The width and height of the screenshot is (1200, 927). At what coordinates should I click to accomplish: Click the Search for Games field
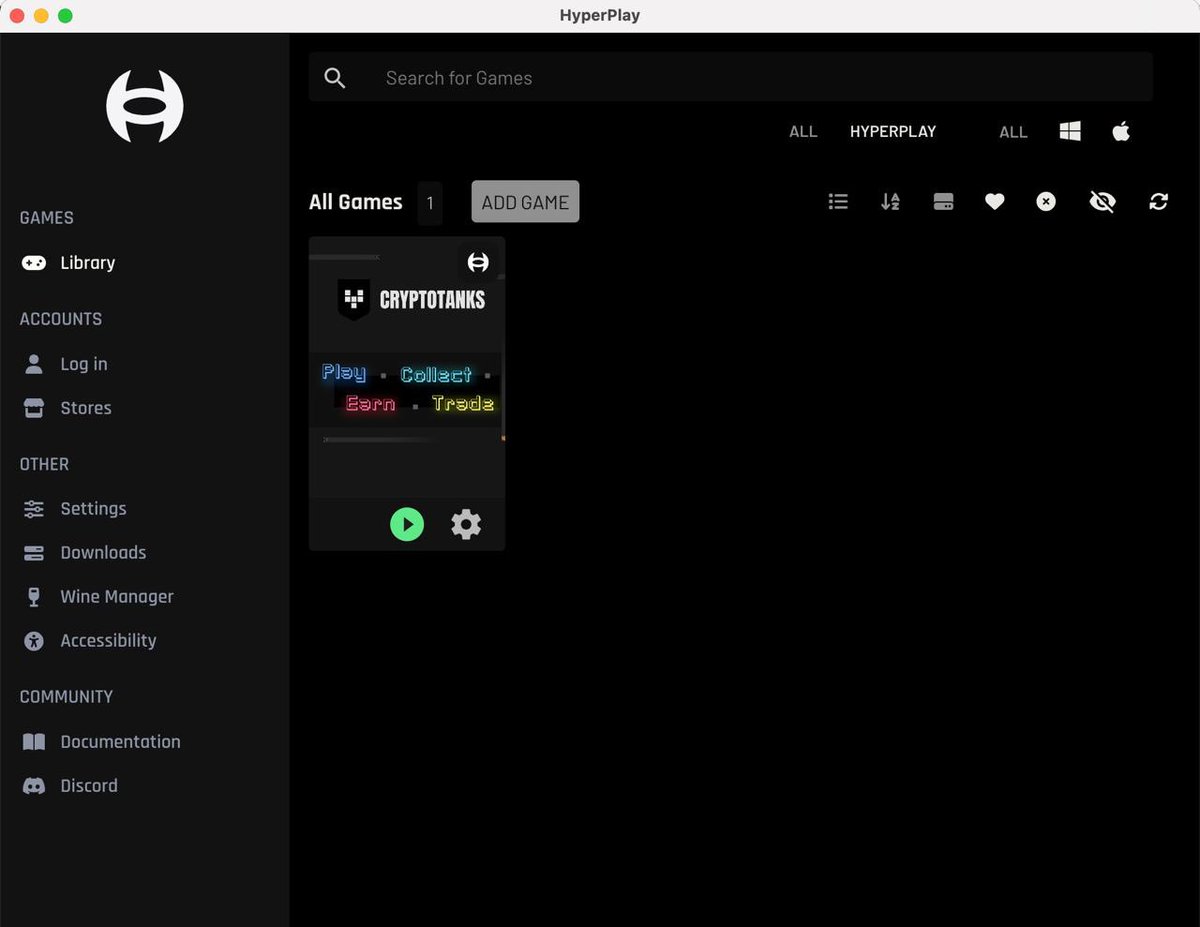coord(730,78)
